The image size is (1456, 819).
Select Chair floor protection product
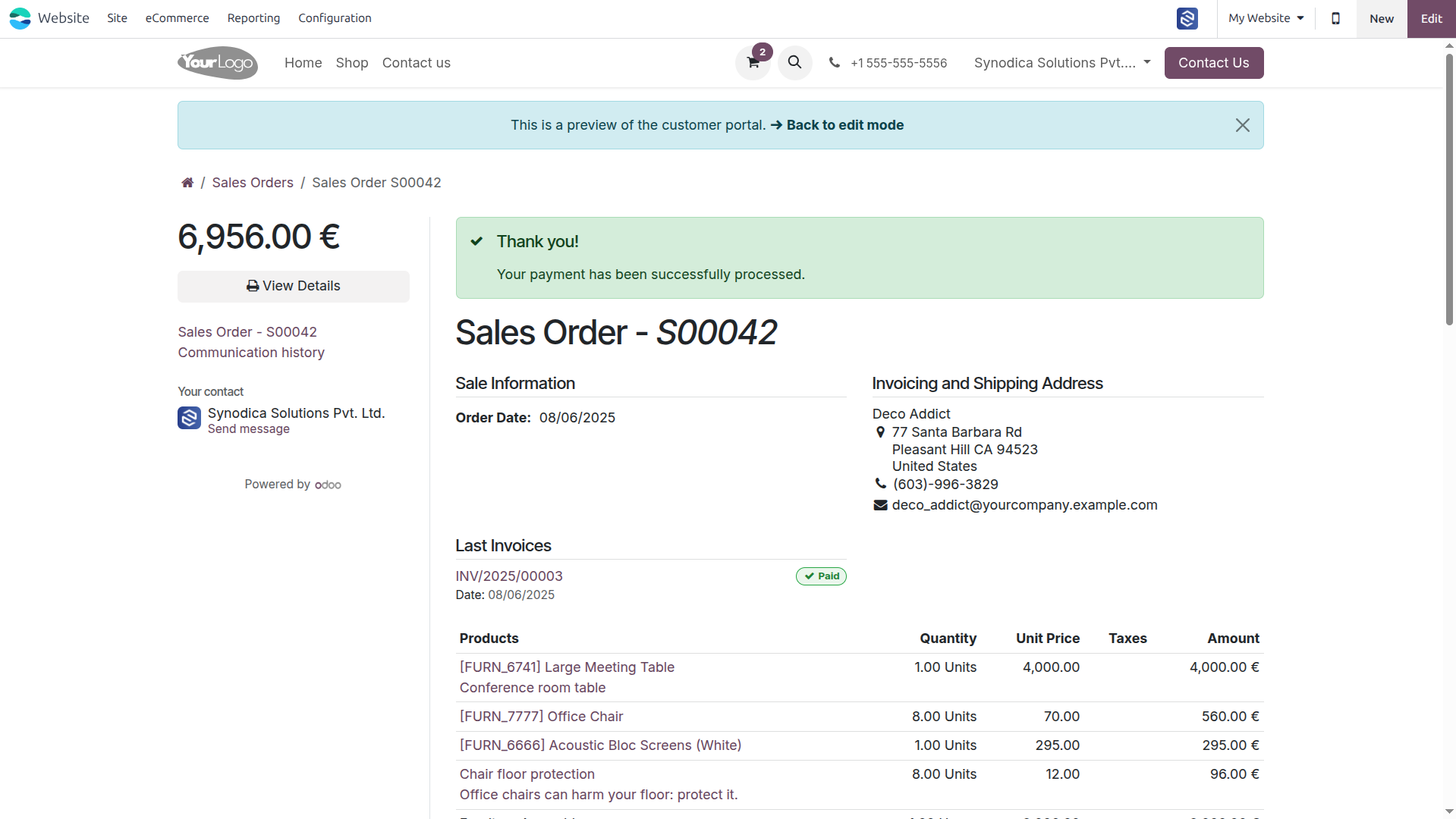click(x=527, y=774)
